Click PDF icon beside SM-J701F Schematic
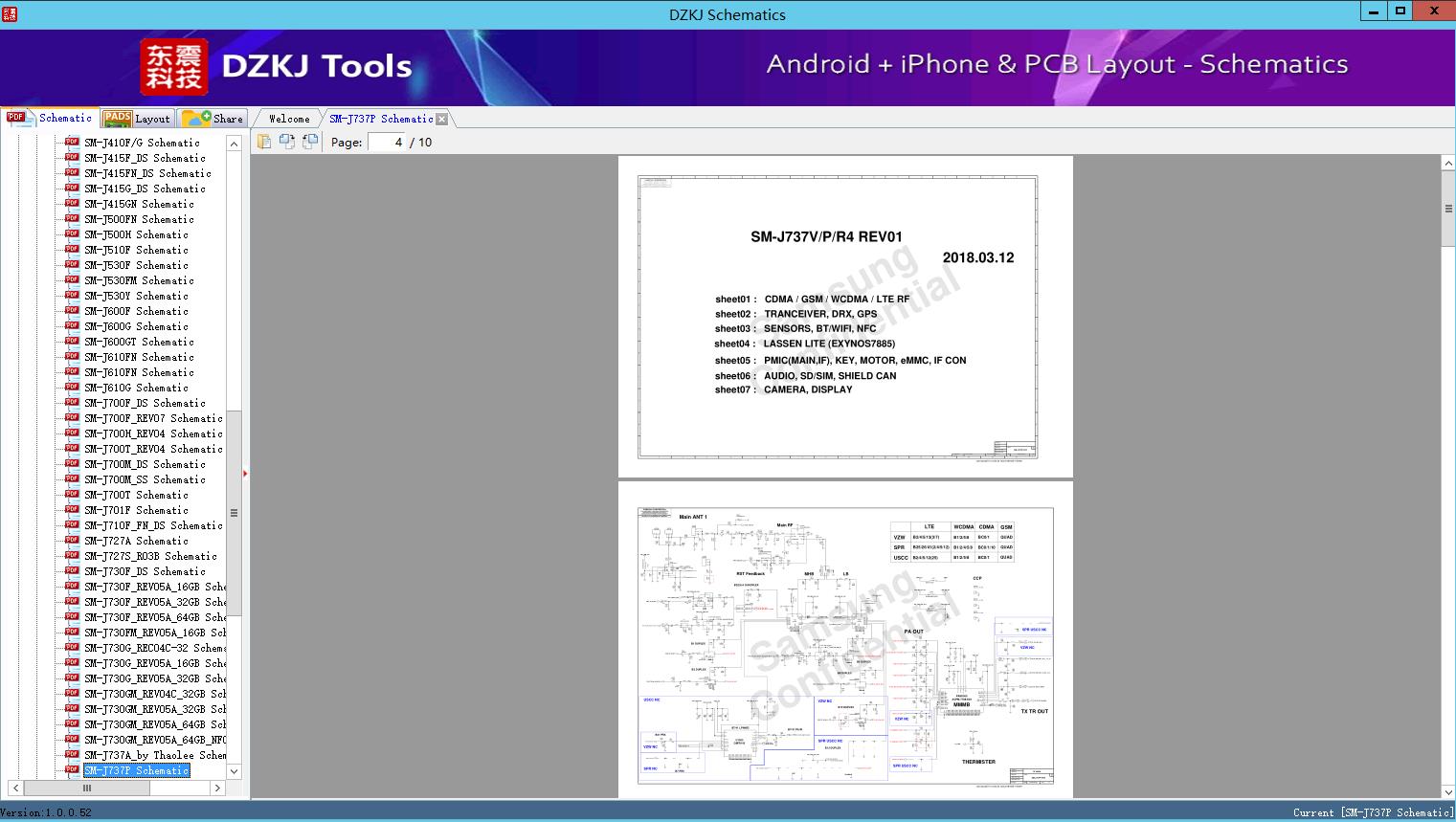Image resolution: width=1456 pixels, height=822 pixels. pos(72,509)
